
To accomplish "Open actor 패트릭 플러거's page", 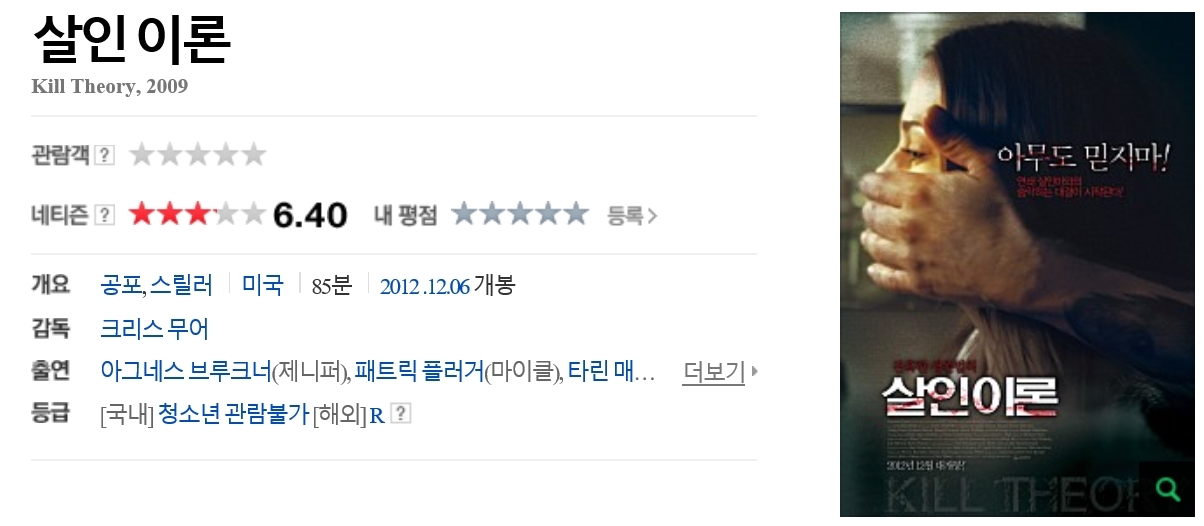I will (419, 372).
